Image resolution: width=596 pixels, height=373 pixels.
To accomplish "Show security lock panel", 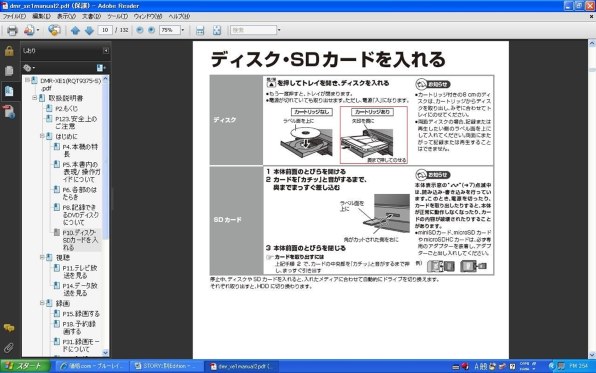I will tap(9, 51).
